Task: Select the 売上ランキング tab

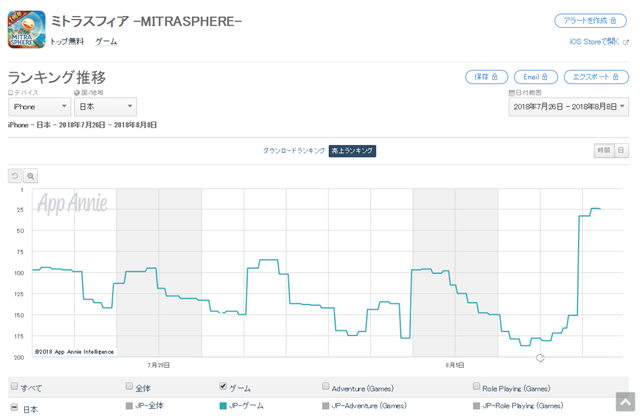Action: (352, 151)
